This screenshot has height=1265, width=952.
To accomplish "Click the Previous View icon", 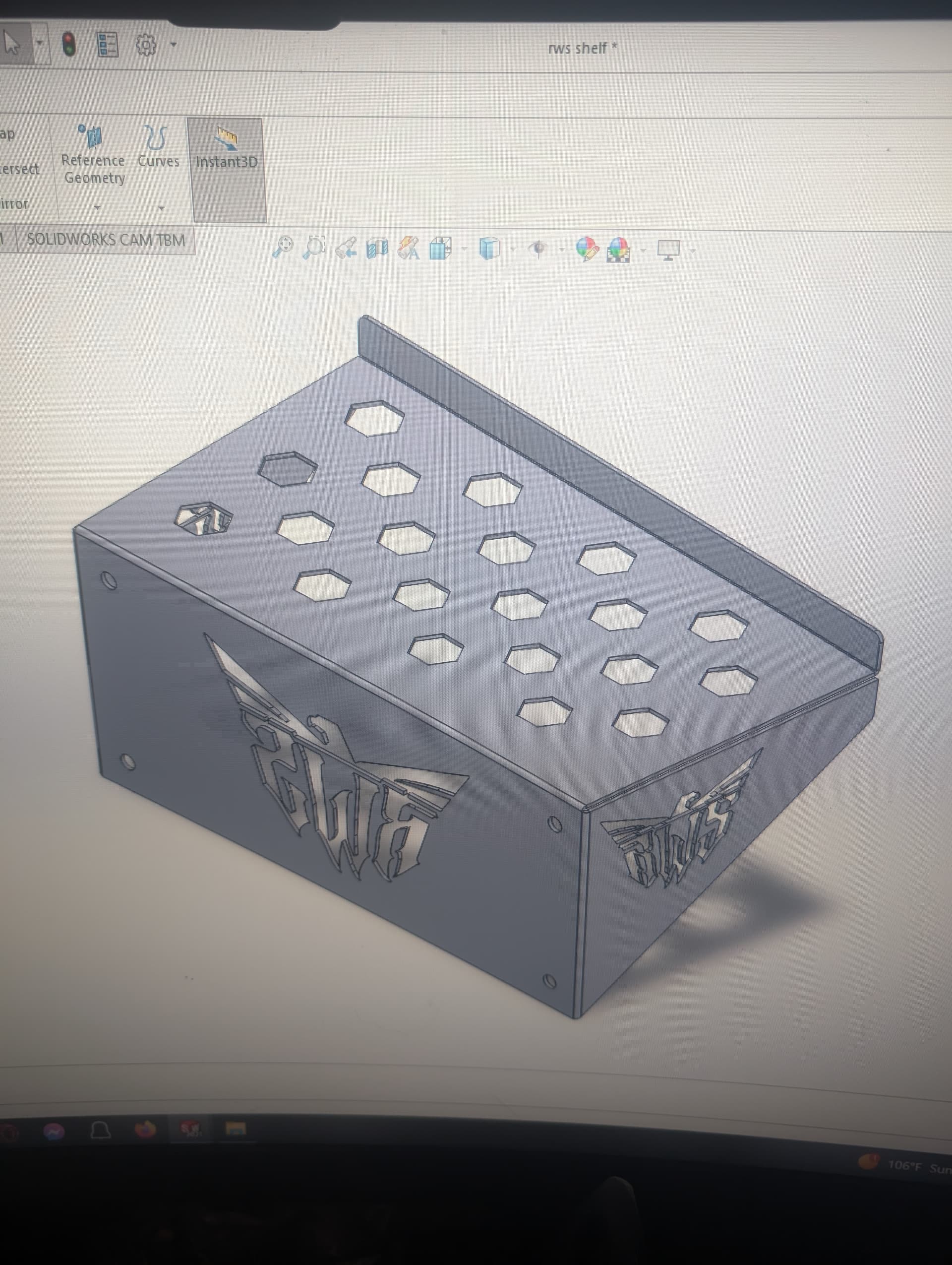I will [x=346, y=248].
